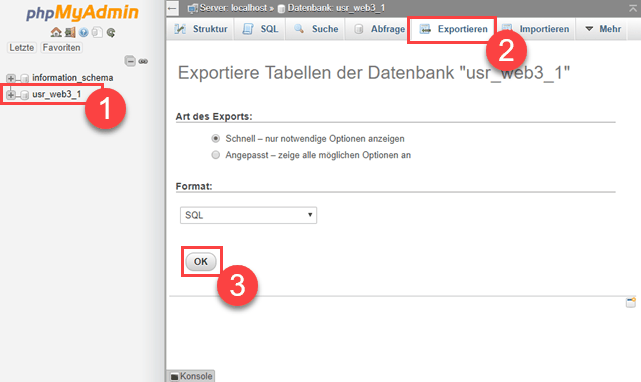This screenshot has height=382, width=641.
Task: Click the 'Angepasst – zeige alle möglichen Optionen an' label
Action: (318, 155)
